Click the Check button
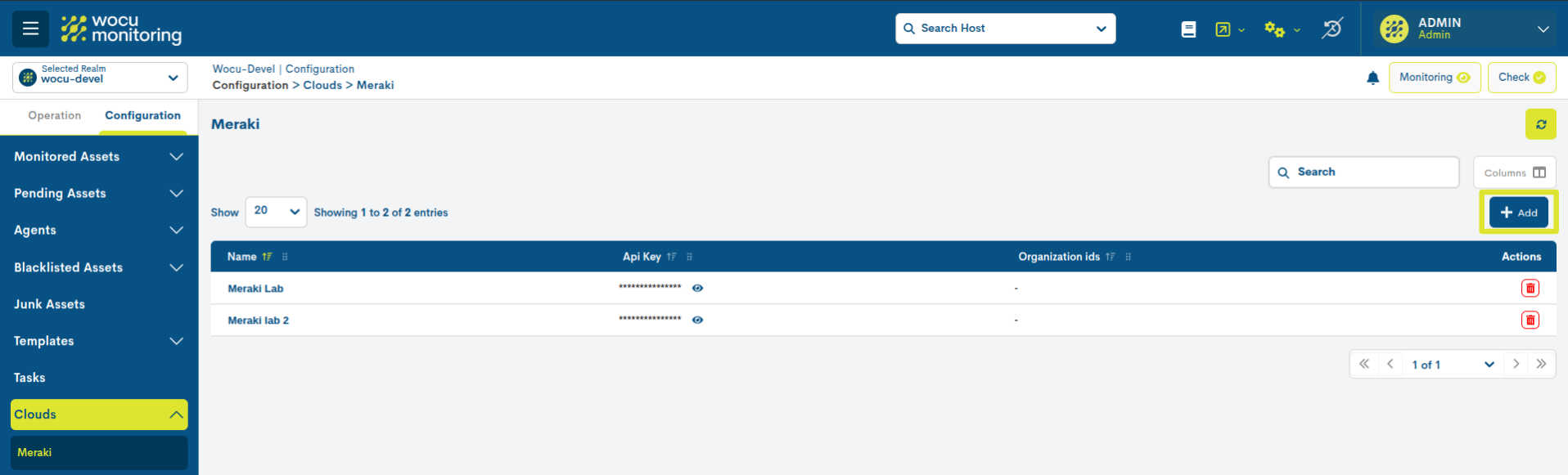This screenshot has width=1568, height=475. 1521,78
